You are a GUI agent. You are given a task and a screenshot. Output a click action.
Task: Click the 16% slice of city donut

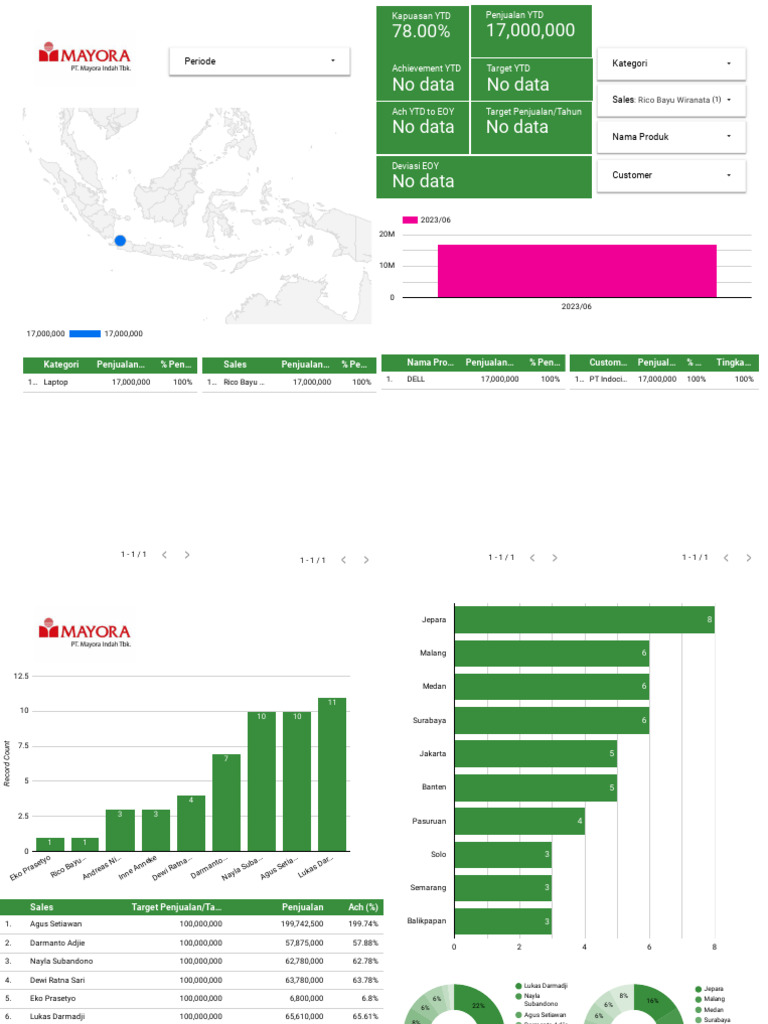coord(655,1001)
